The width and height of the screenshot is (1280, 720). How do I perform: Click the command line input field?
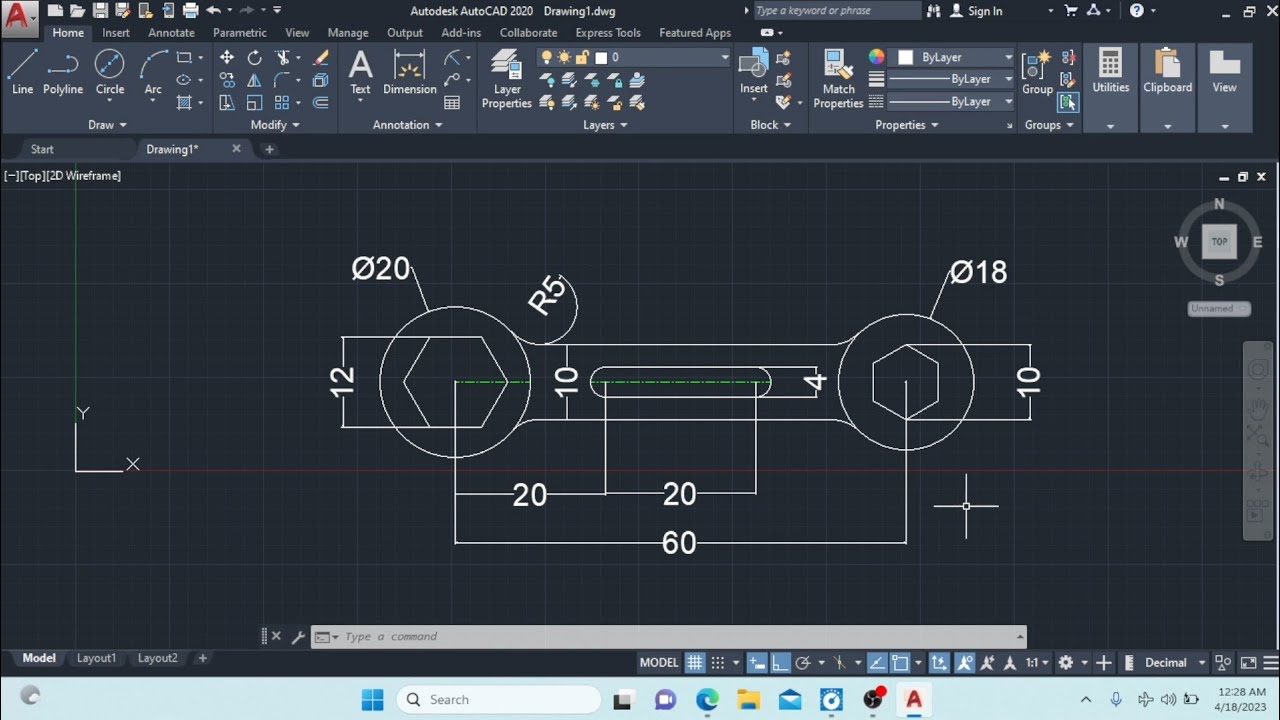668,636
